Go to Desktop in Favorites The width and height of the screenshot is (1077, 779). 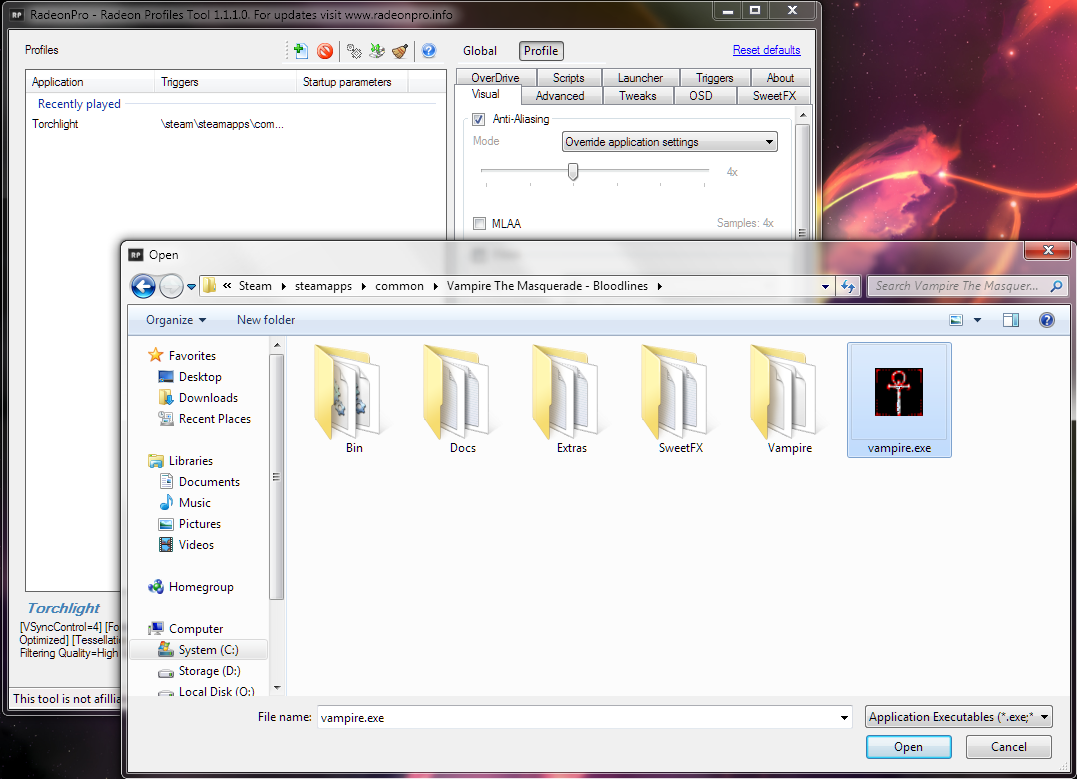tap(200, 376)
